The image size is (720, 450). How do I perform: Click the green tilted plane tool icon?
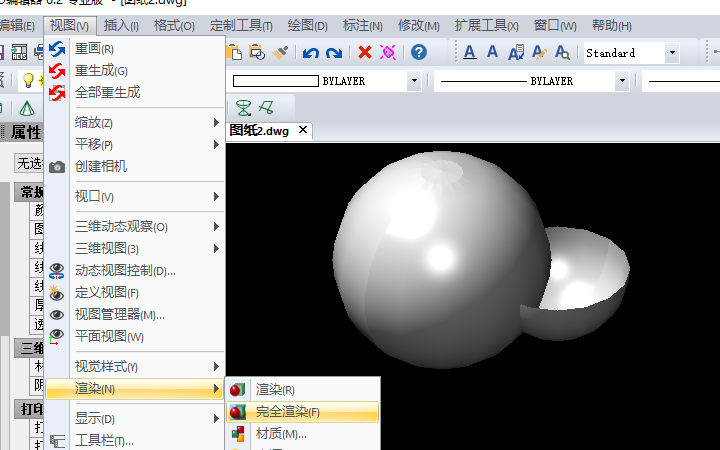coord(266,108)
